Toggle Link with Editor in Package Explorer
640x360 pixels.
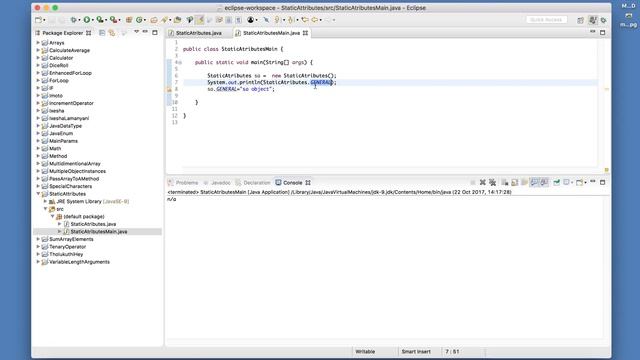(x=112, y=33)
